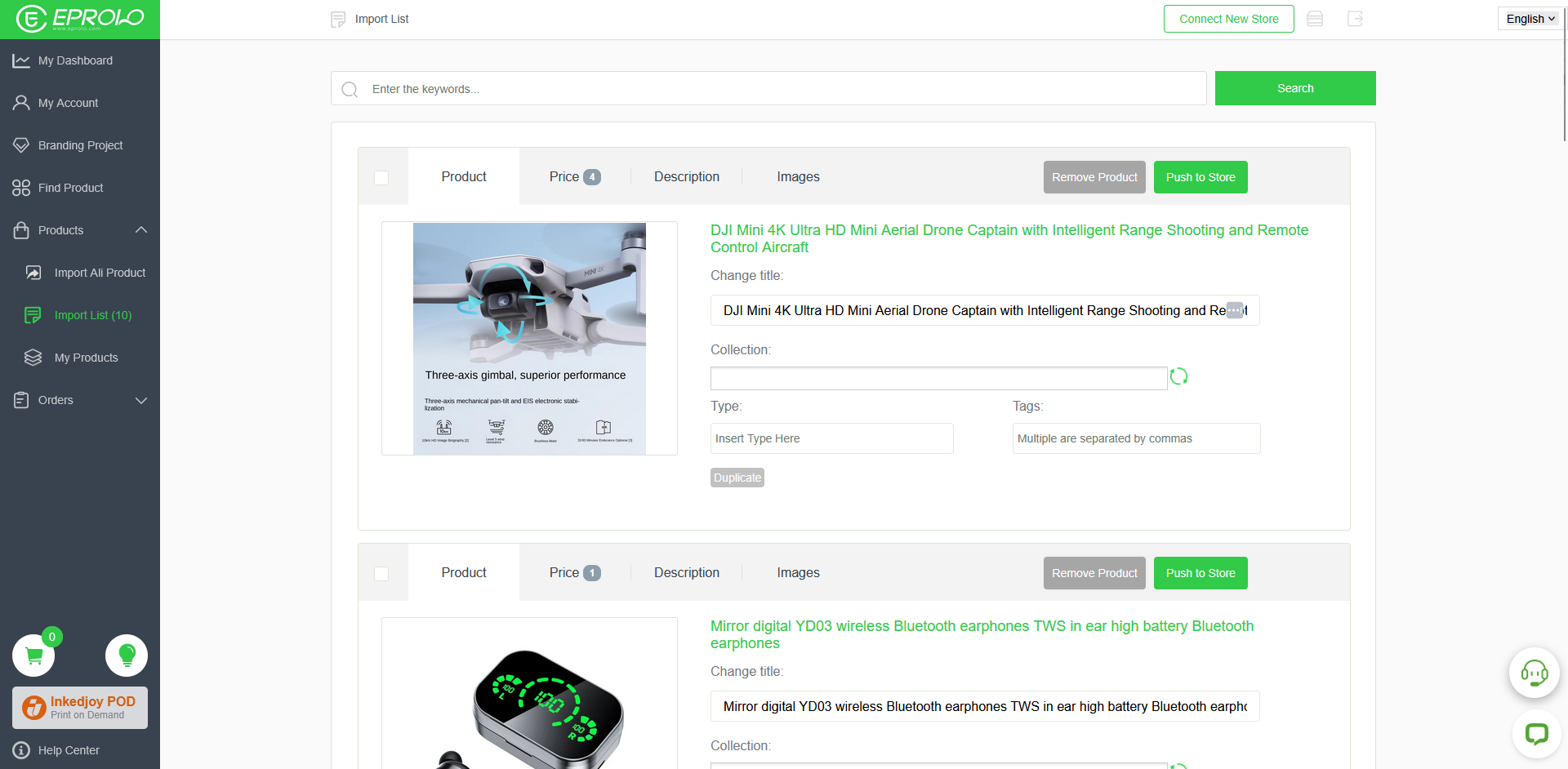Remove the Mirror earphones product

[1094, 573]
